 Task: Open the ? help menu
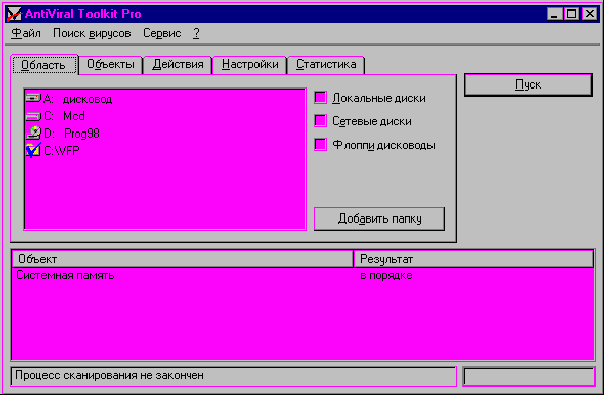196,34
